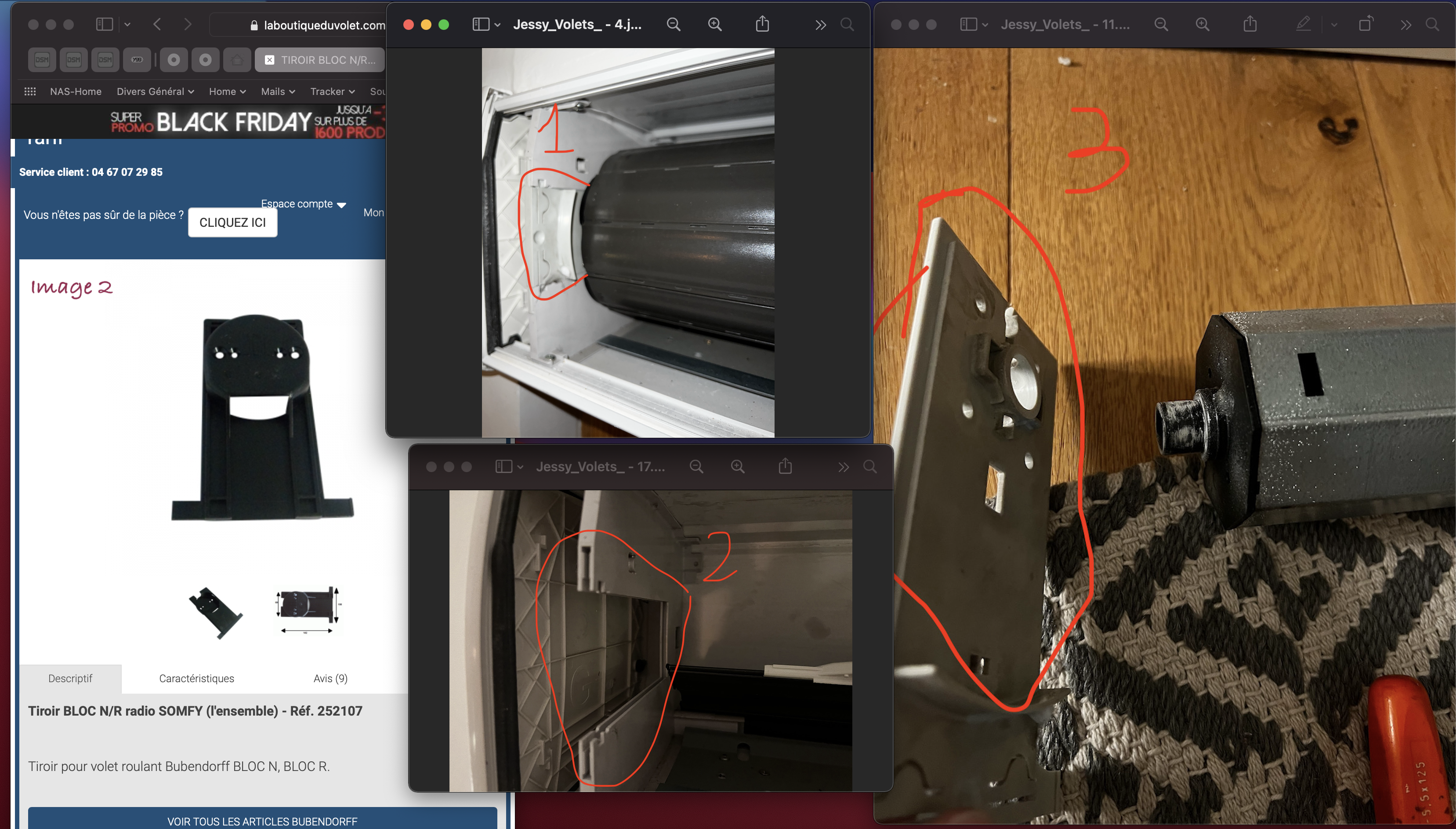Viewport: 1456px width, 829px height.
Task: Open the markup pen tool in Jessy_Volets_ - 11
Action: (1302, 25)
